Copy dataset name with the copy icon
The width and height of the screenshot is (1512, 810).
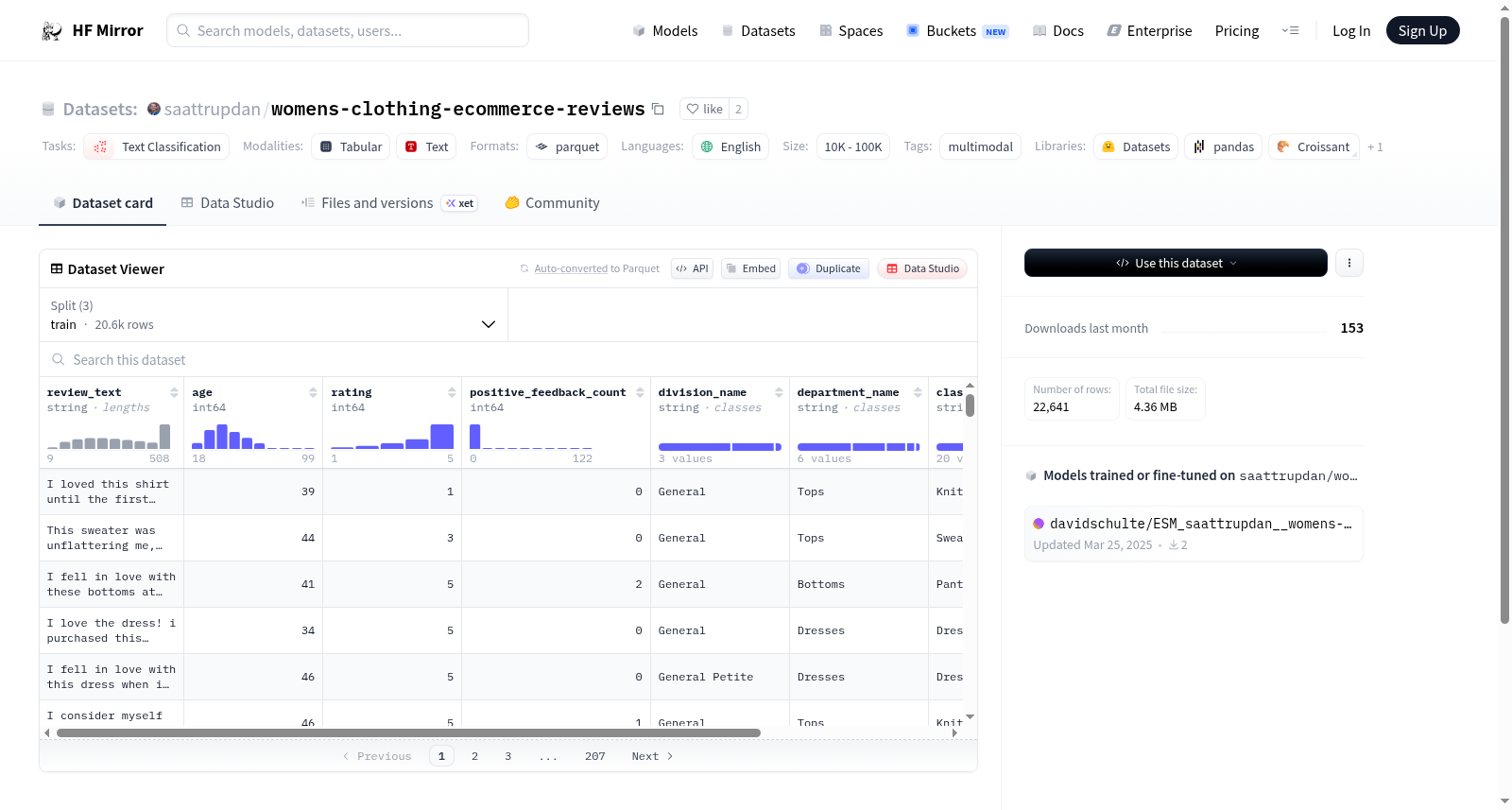659,110
